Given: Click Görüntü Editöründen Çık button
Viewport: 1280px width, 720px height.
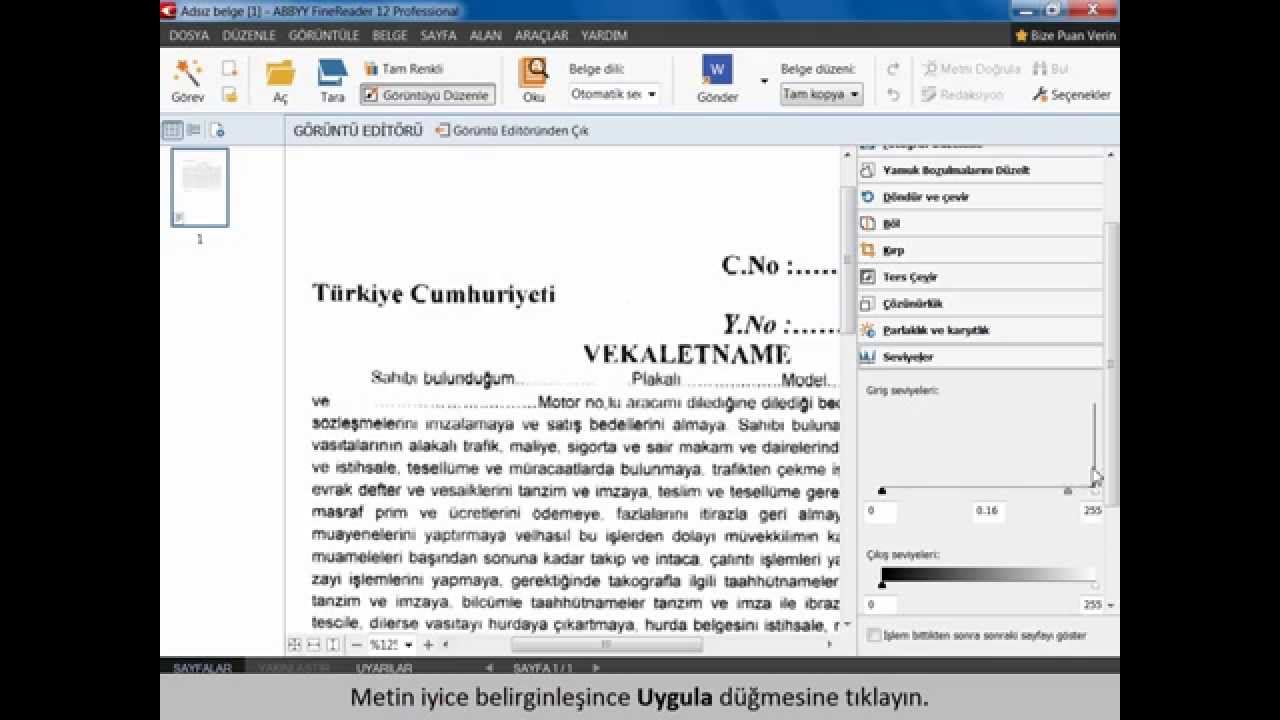Looking at the screenshot, I should click(512, 131).
